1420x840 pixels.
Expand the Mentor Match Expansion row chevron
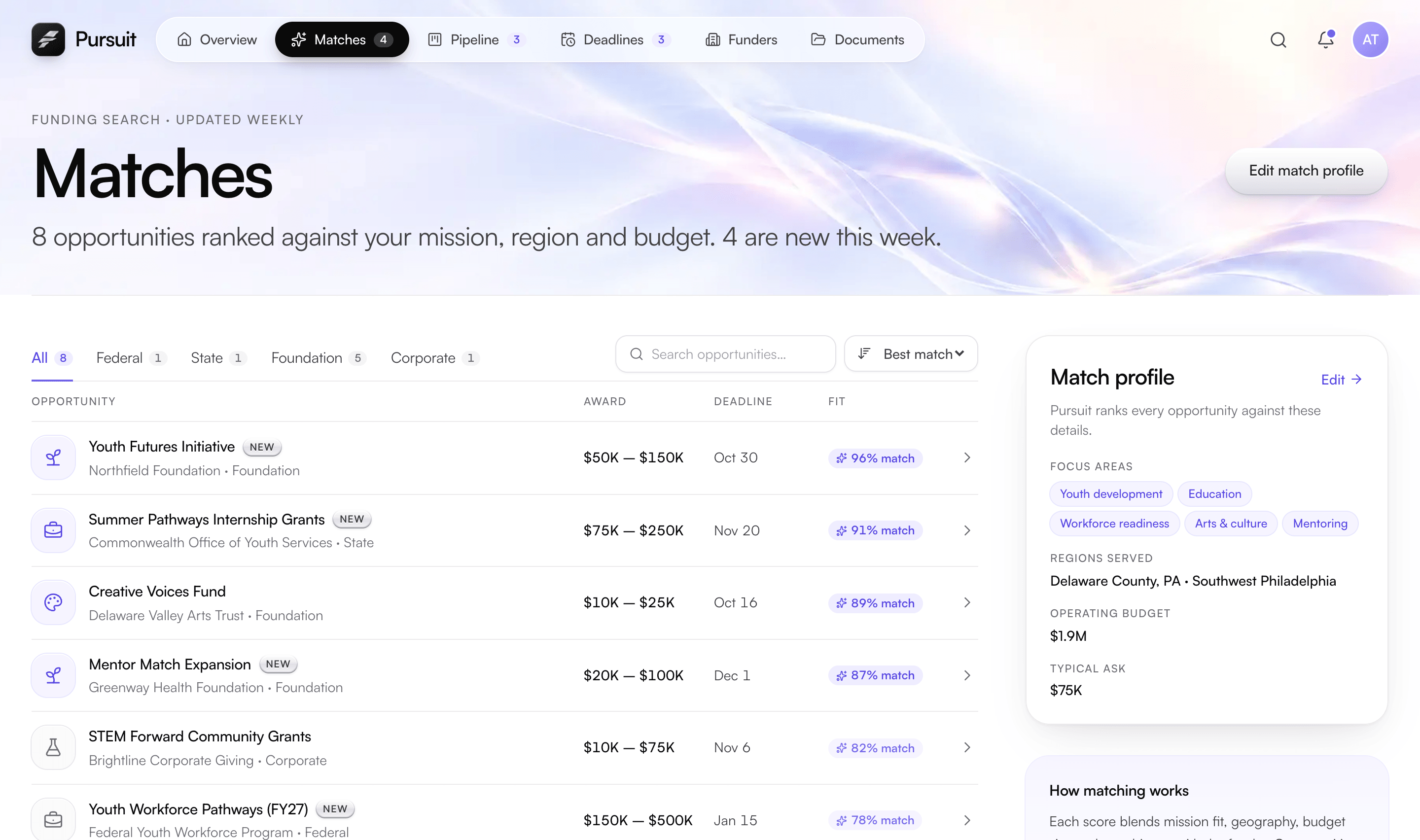point(967,675)
